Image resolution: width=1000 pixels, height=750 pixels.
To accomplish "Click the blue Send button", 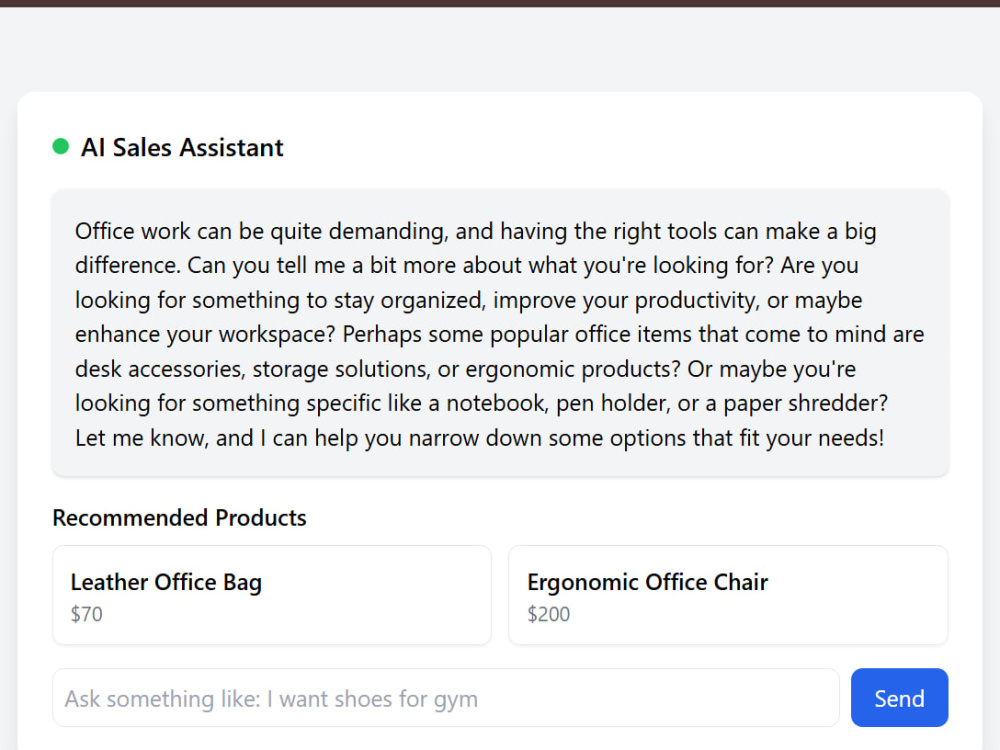I will coord(899,698).
